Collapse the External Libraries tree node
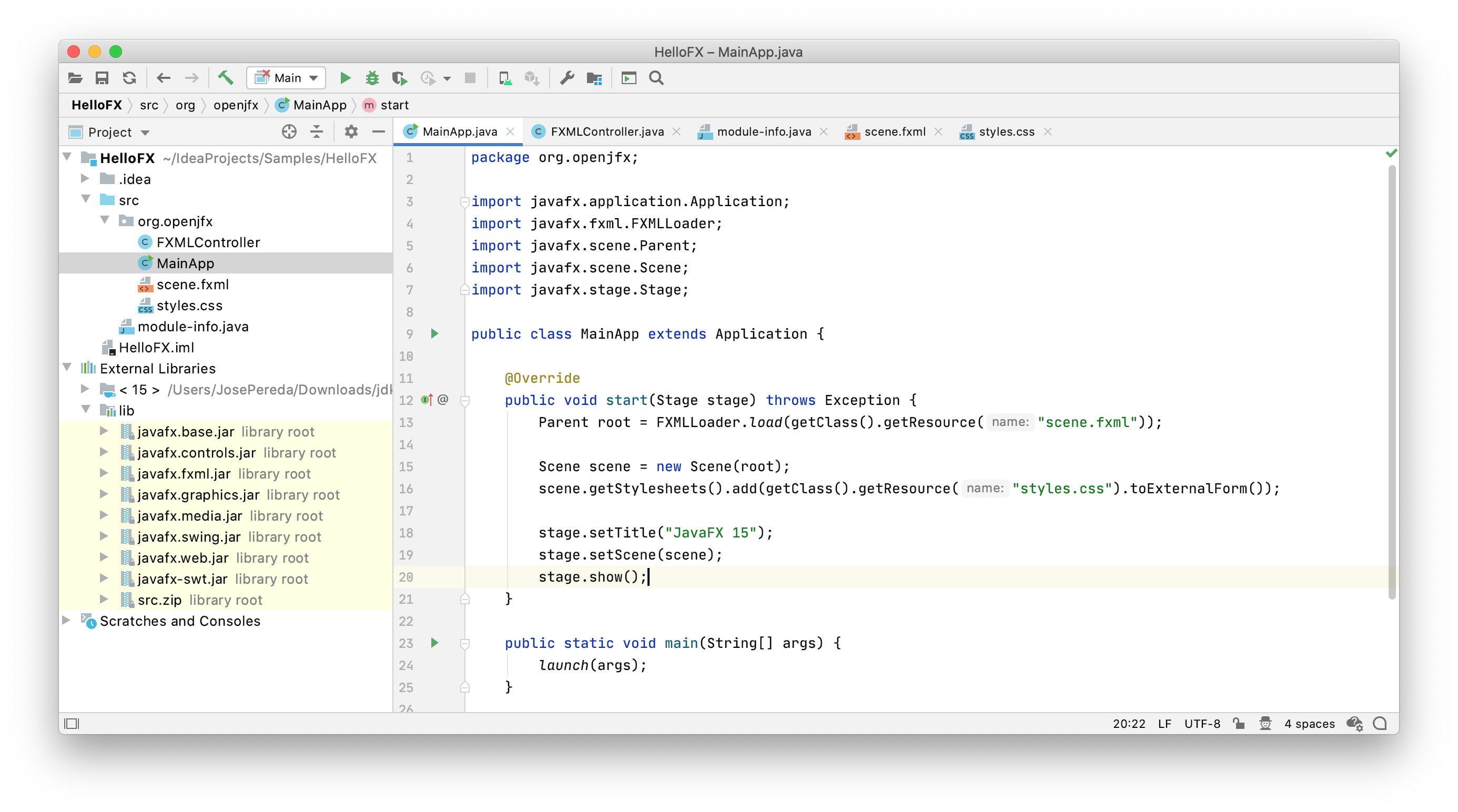This screenshot has width=1458, height=812. (x=67, y=368)
